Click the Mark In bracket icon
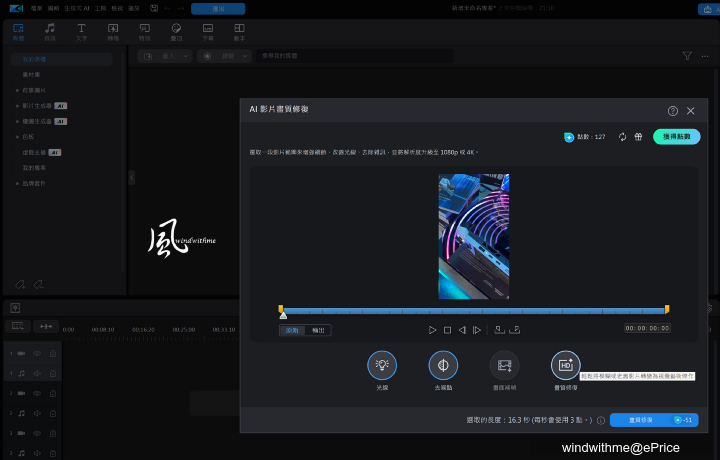This screenshot has width=720, height=460. tap(499, 330)
